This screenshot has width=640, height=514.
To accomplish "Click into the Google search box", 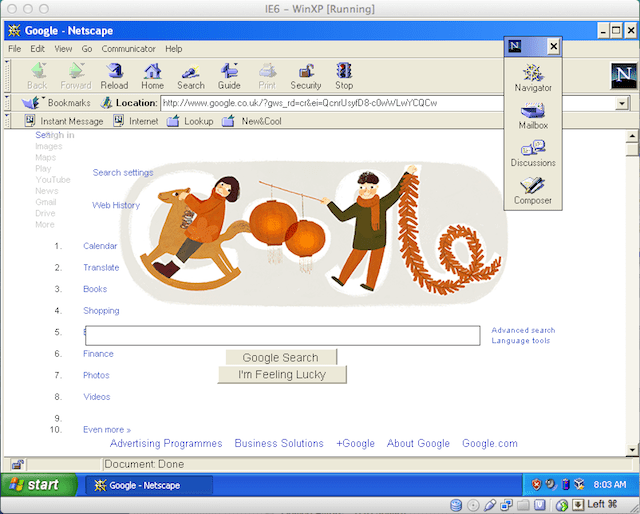I will click(x=282, y=336).
